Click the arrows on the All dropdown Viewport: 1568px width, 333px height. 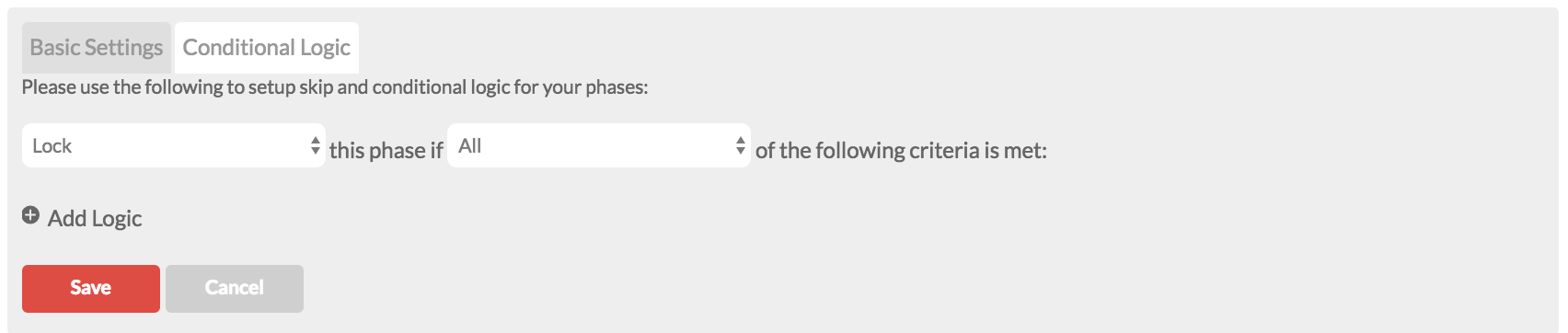point(741,145)
